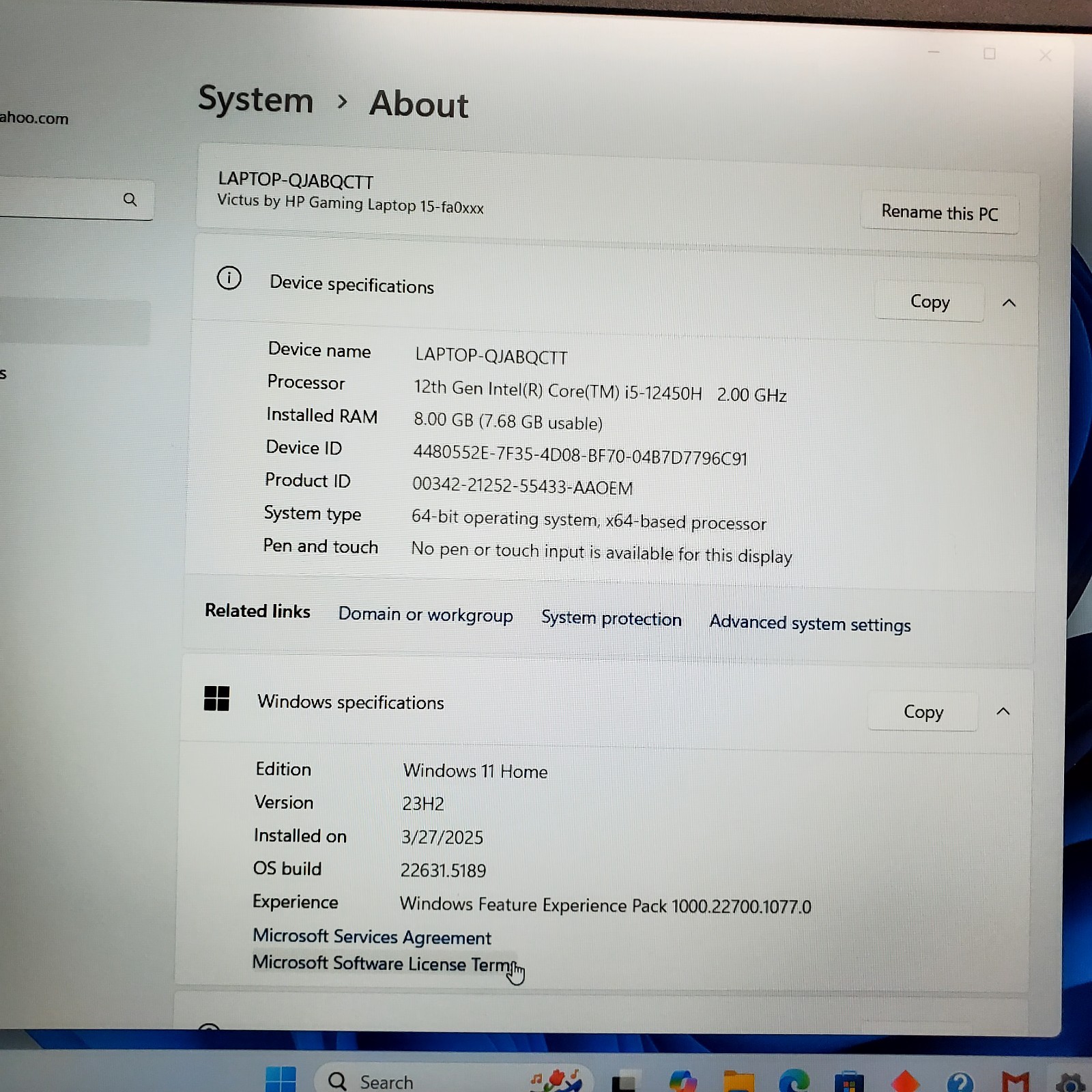Maximize the Settings window
Image resolution: width=1092 pixels, height=1092 pixels.
tap(989, 53)
